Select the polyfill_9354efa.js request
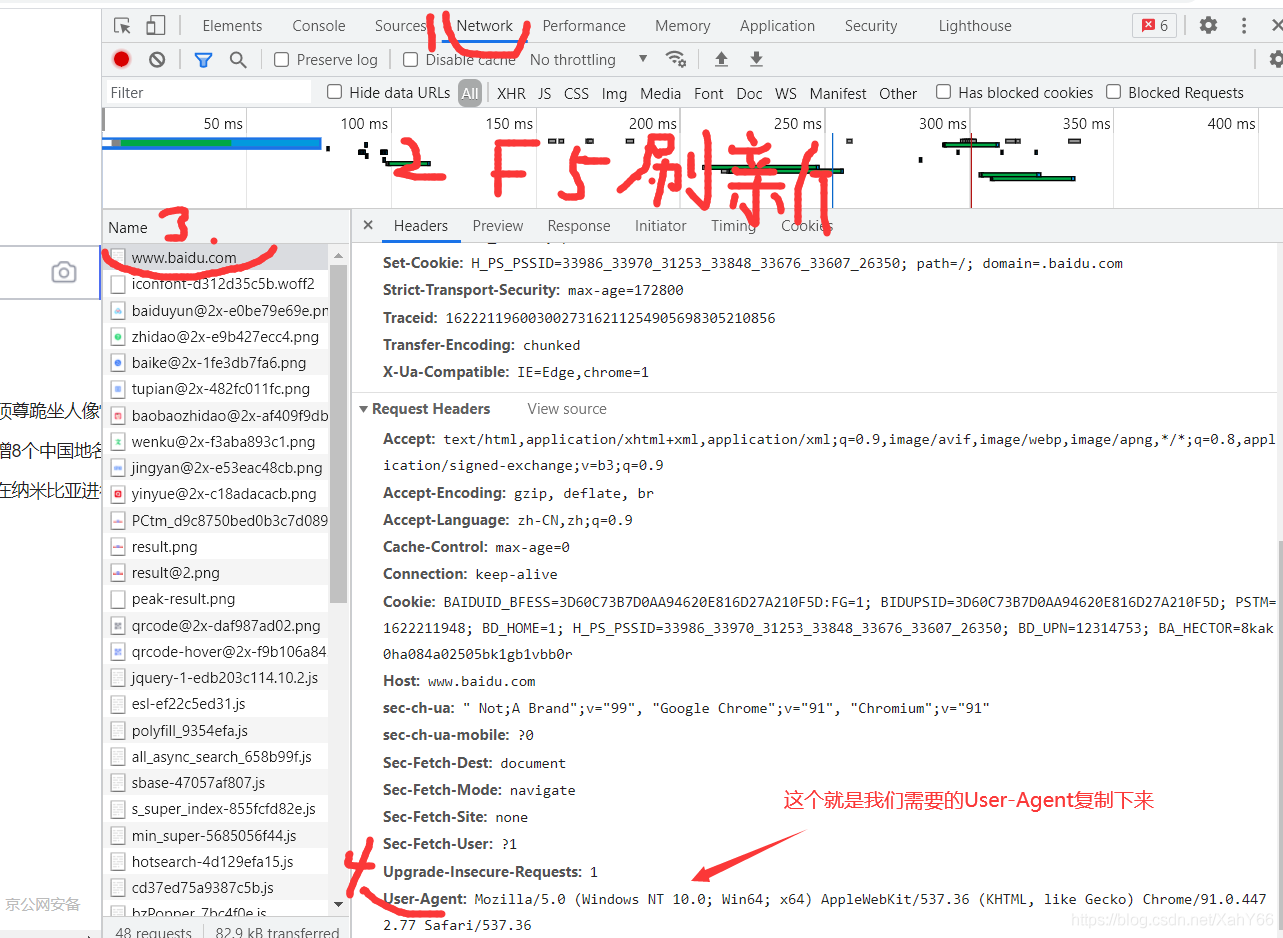Image resolution: width=1283 pixels, height=938 pixels. point(215,731)
